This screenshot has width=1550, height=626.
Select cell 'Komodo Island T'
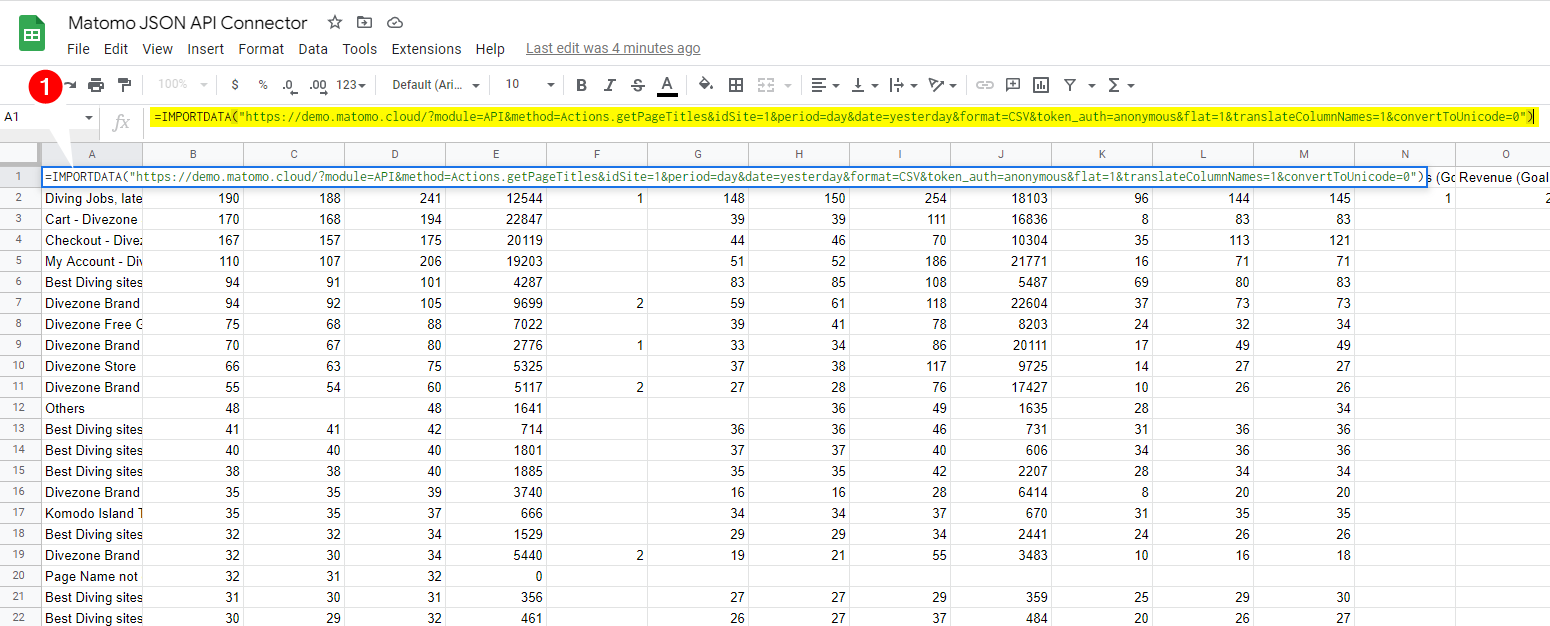pos(92,513)
